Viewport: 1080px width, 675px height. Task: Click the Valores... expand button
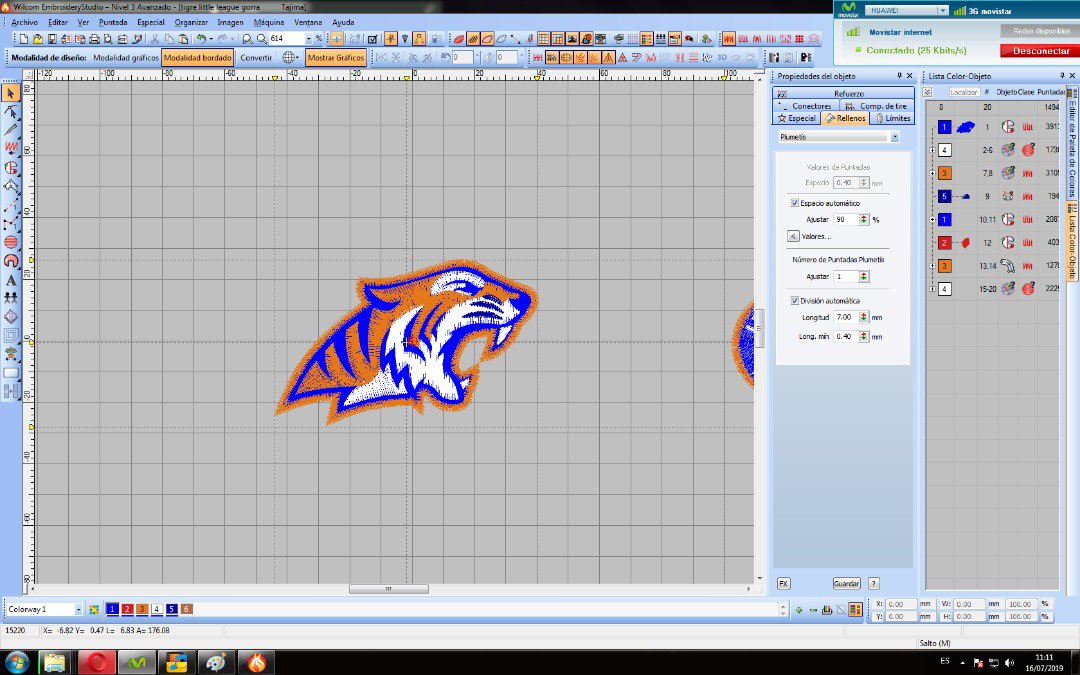pos(793,236)
